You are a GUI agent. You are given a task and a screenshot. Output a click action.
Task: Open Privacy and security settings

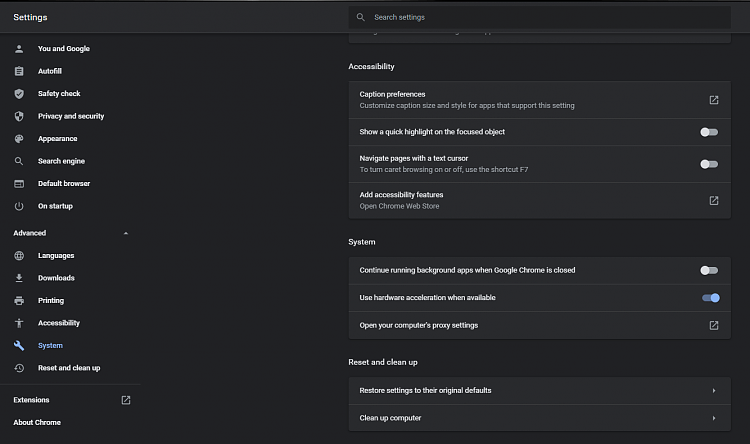(x=70, y=116)
